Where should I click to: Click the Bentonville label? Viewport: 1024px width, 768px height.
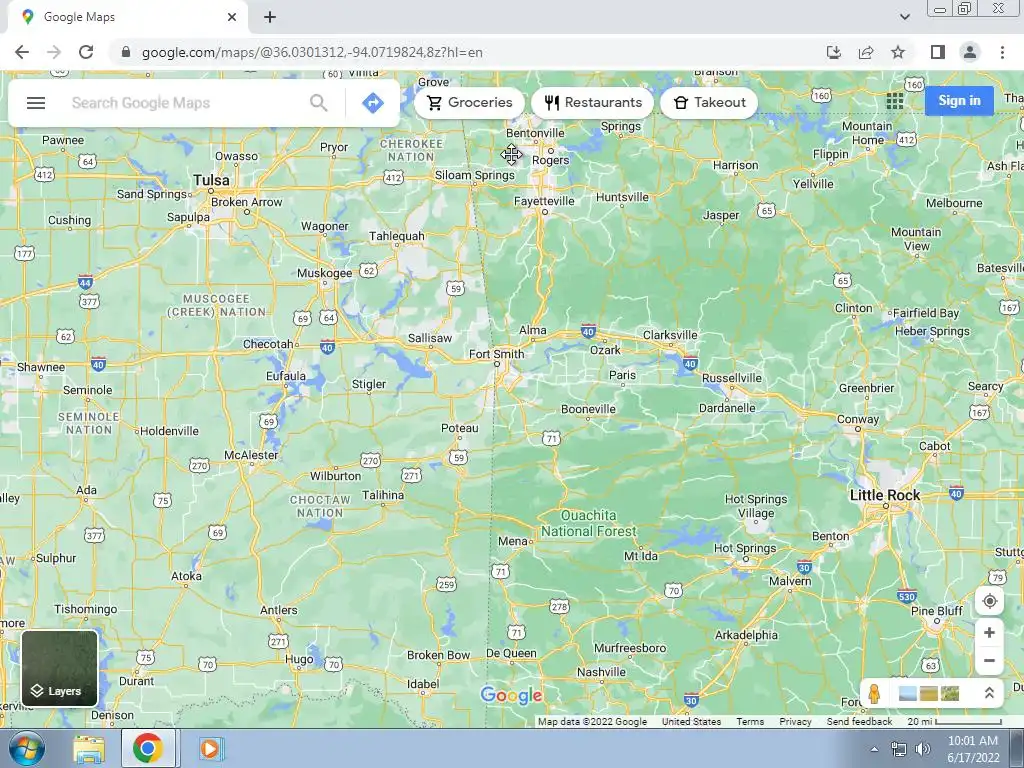point(535,133)
